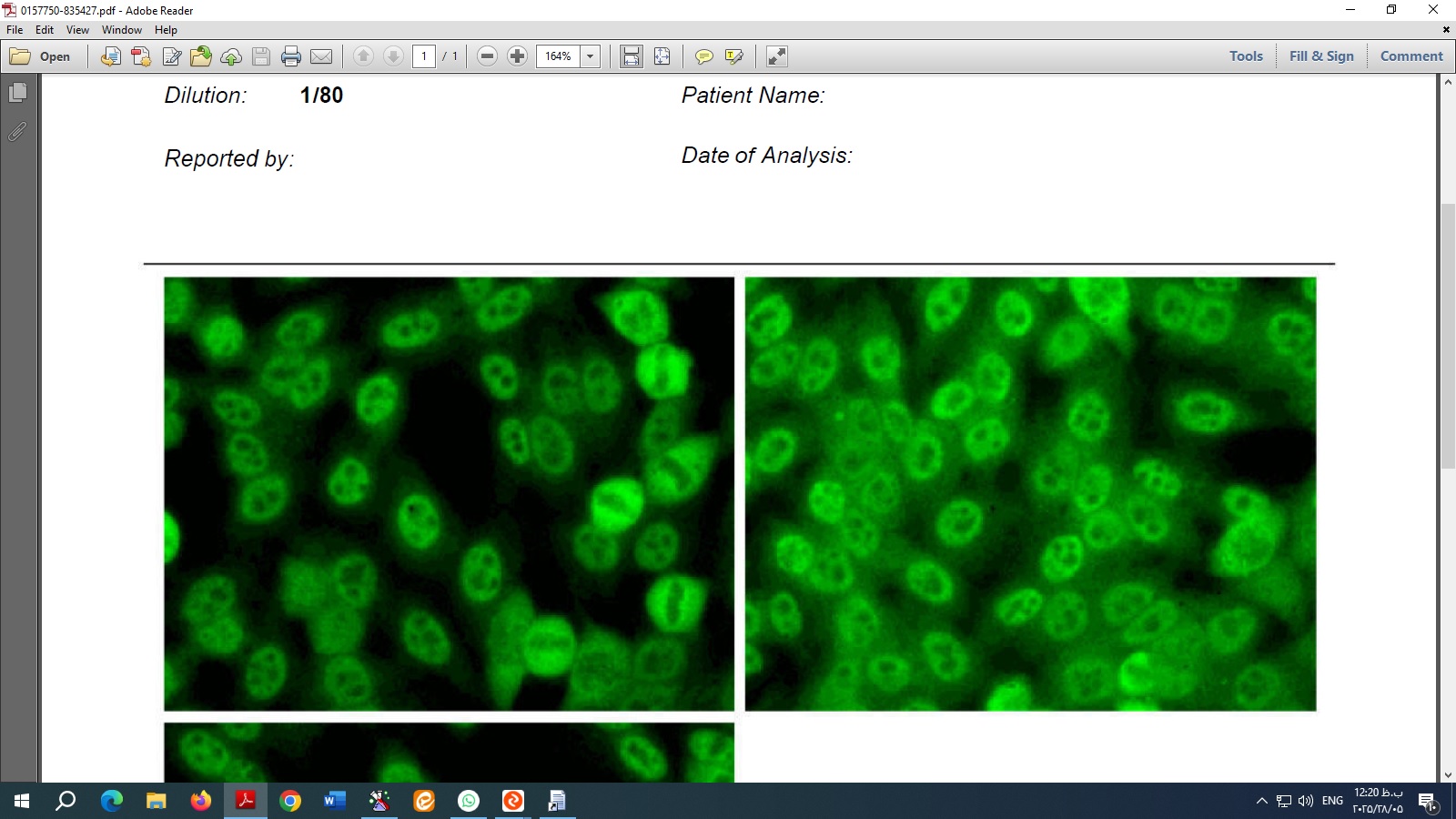Expand the Comment pane

point(1410,56)
